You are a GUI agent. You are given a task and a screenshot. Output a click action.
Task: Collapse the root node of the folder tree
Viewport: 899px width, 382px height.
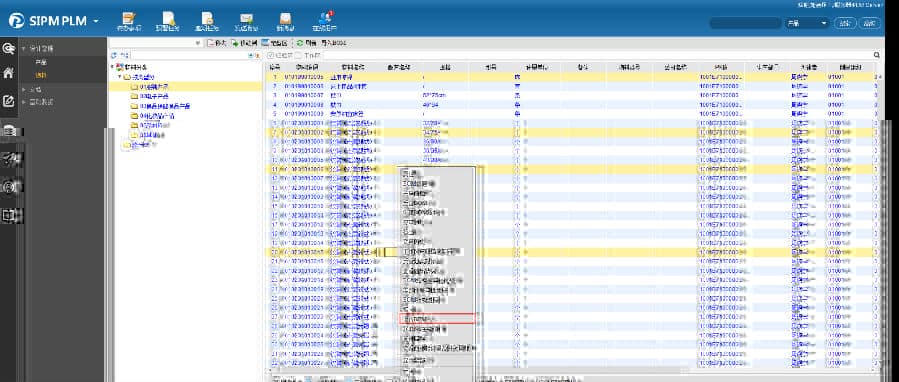tap(112, 67)
